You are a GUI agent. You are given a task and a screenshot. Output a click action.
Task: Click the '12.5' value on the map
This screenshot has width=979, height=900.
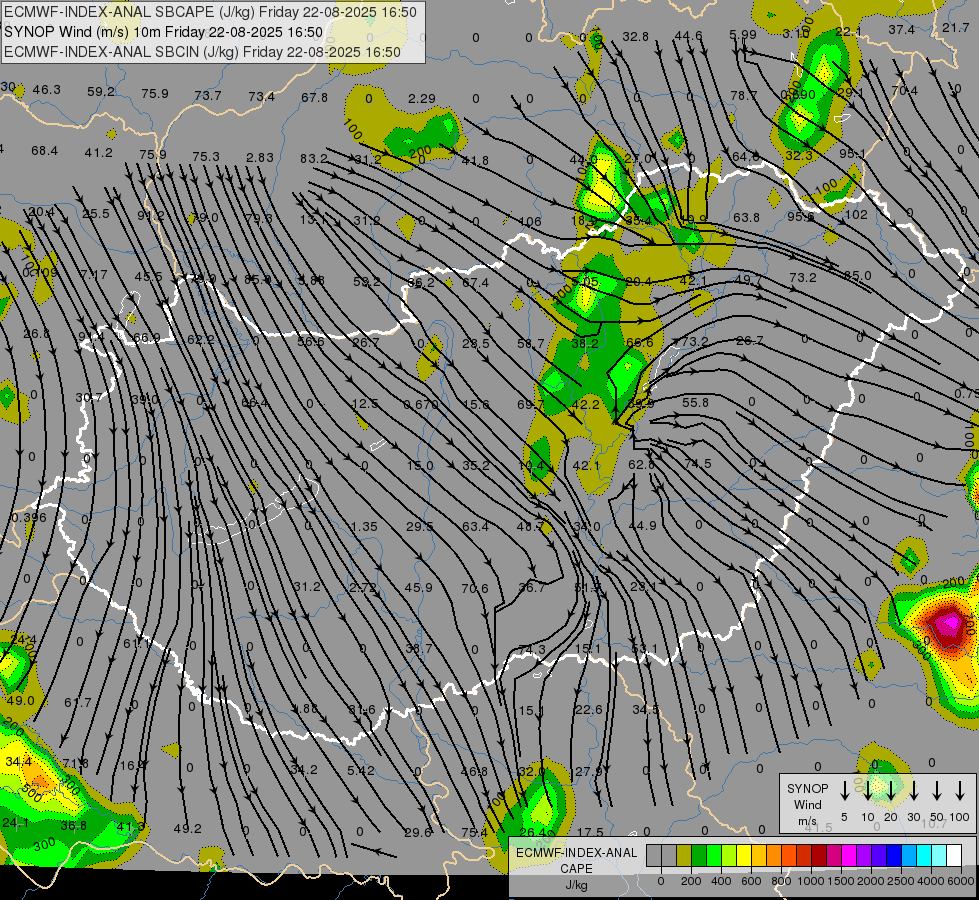point(365,404)
